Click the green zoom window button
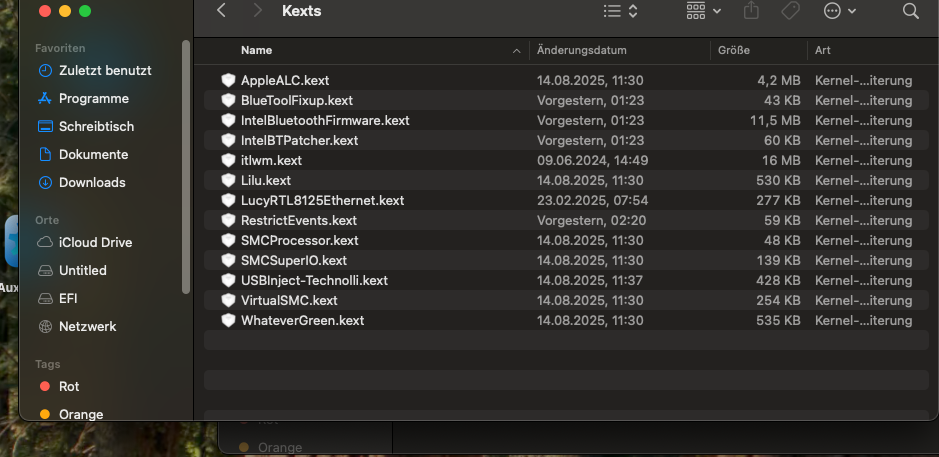The width and height of the screenshot is (939, 457). [85, 11]
